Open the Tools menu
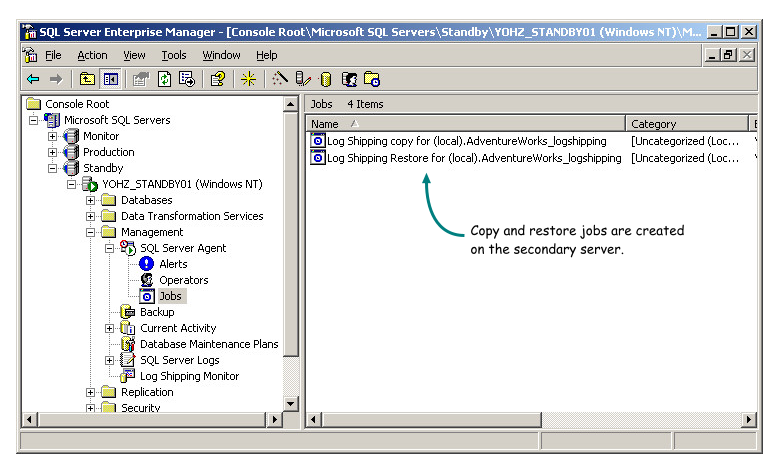 tap(174, 55)
